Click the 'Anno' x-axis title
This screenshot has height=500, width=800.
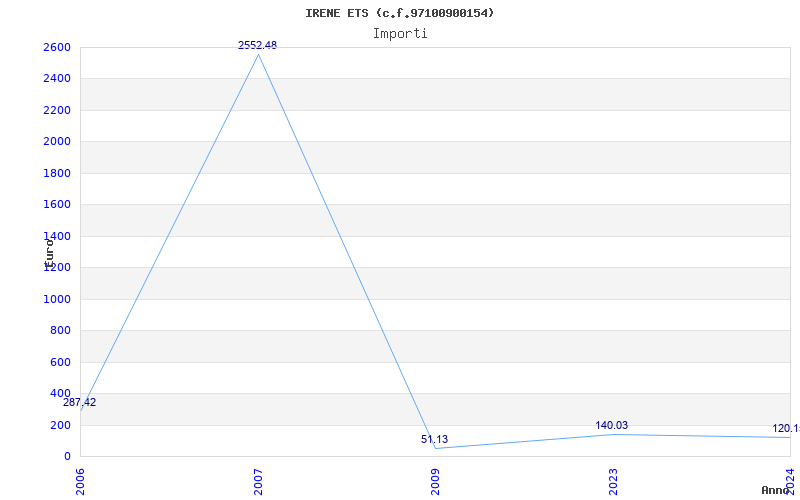click(775, 490)
